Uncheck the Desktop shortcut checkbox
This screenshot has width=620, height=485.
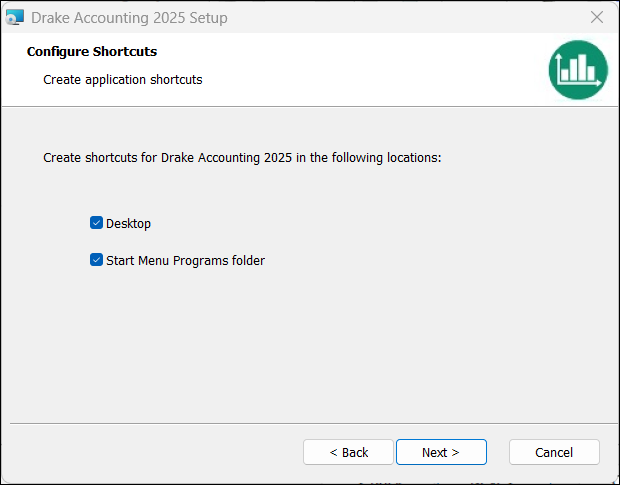(x=96, y=223)
